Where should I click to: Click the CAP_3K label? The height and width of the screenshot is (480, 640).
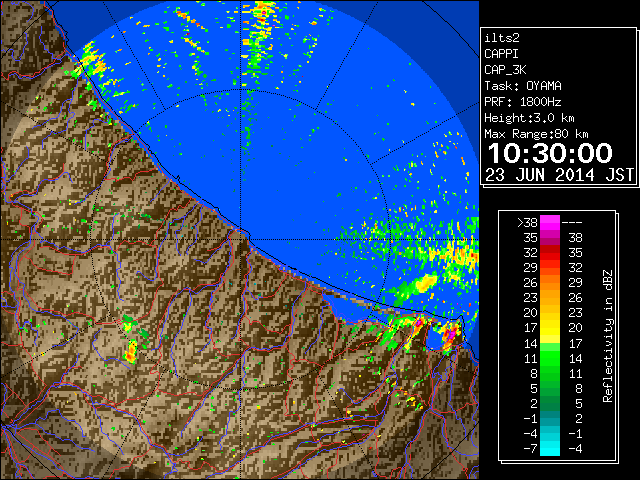505,70
